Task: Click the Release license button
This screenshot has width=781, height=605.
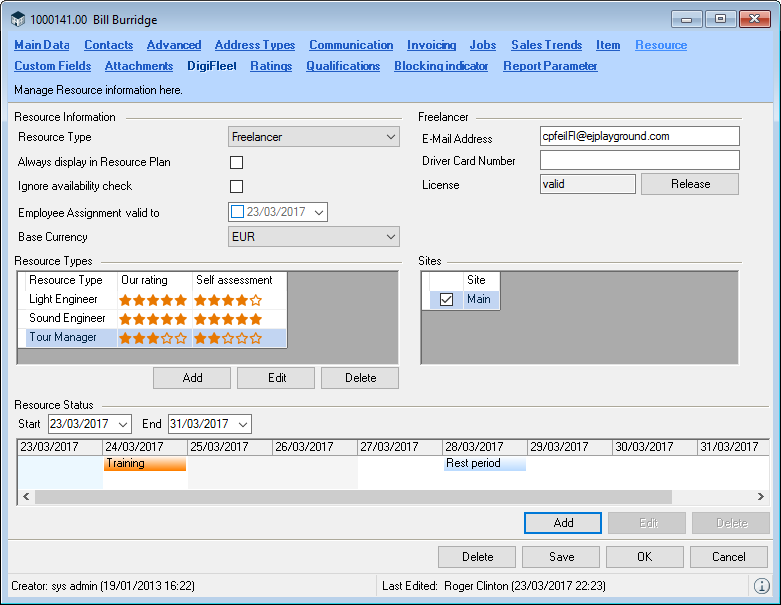Action: (690, 184)
